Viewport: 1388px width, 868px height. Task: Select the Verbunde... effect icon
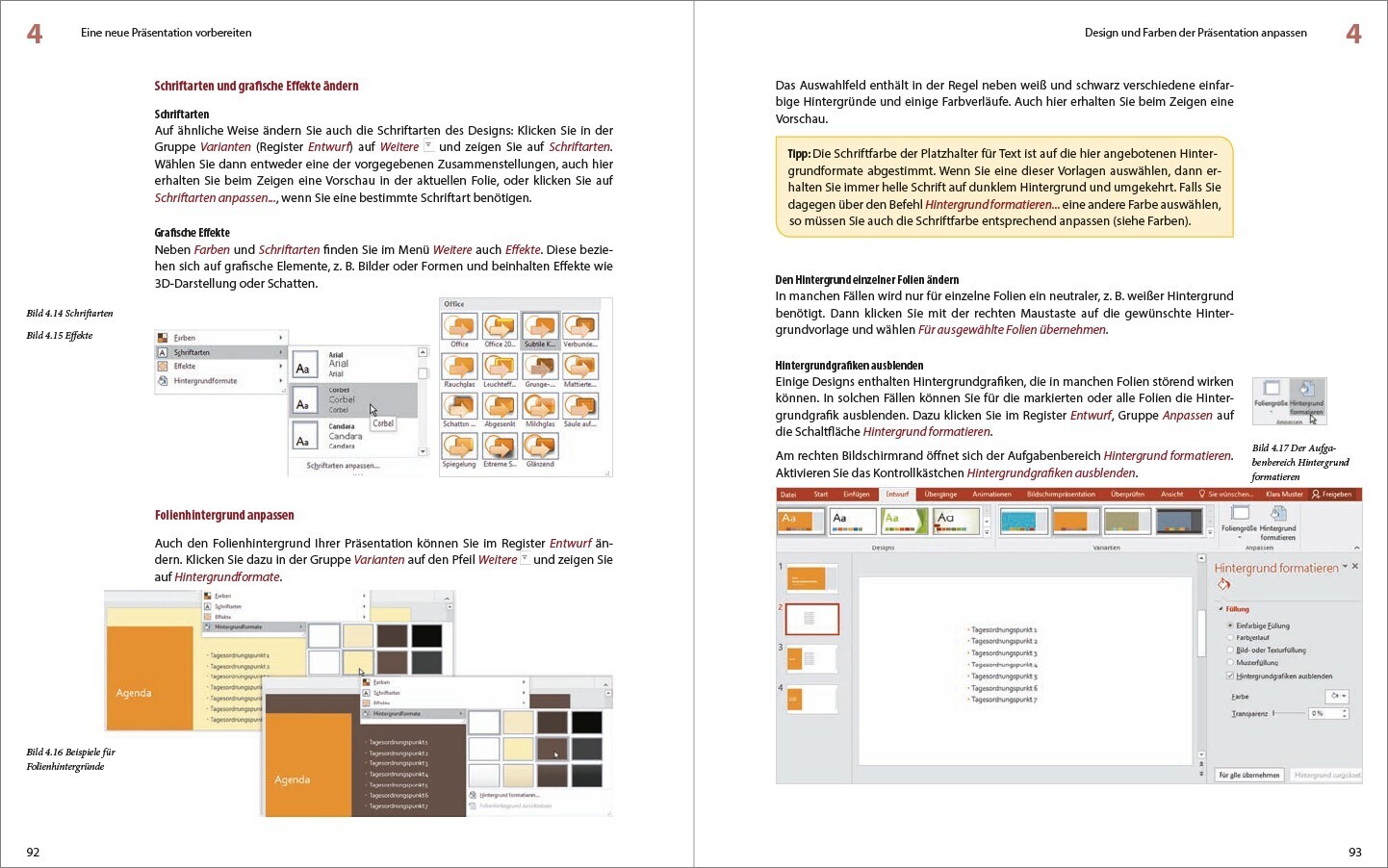click(580, 330)
